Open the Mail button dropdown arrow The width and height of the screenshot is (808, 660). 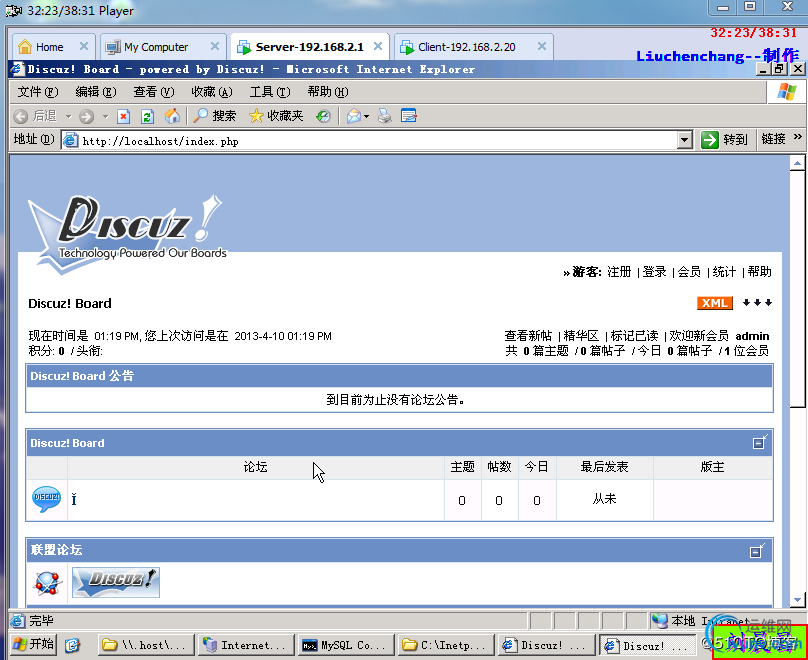[x=366, y=117]
